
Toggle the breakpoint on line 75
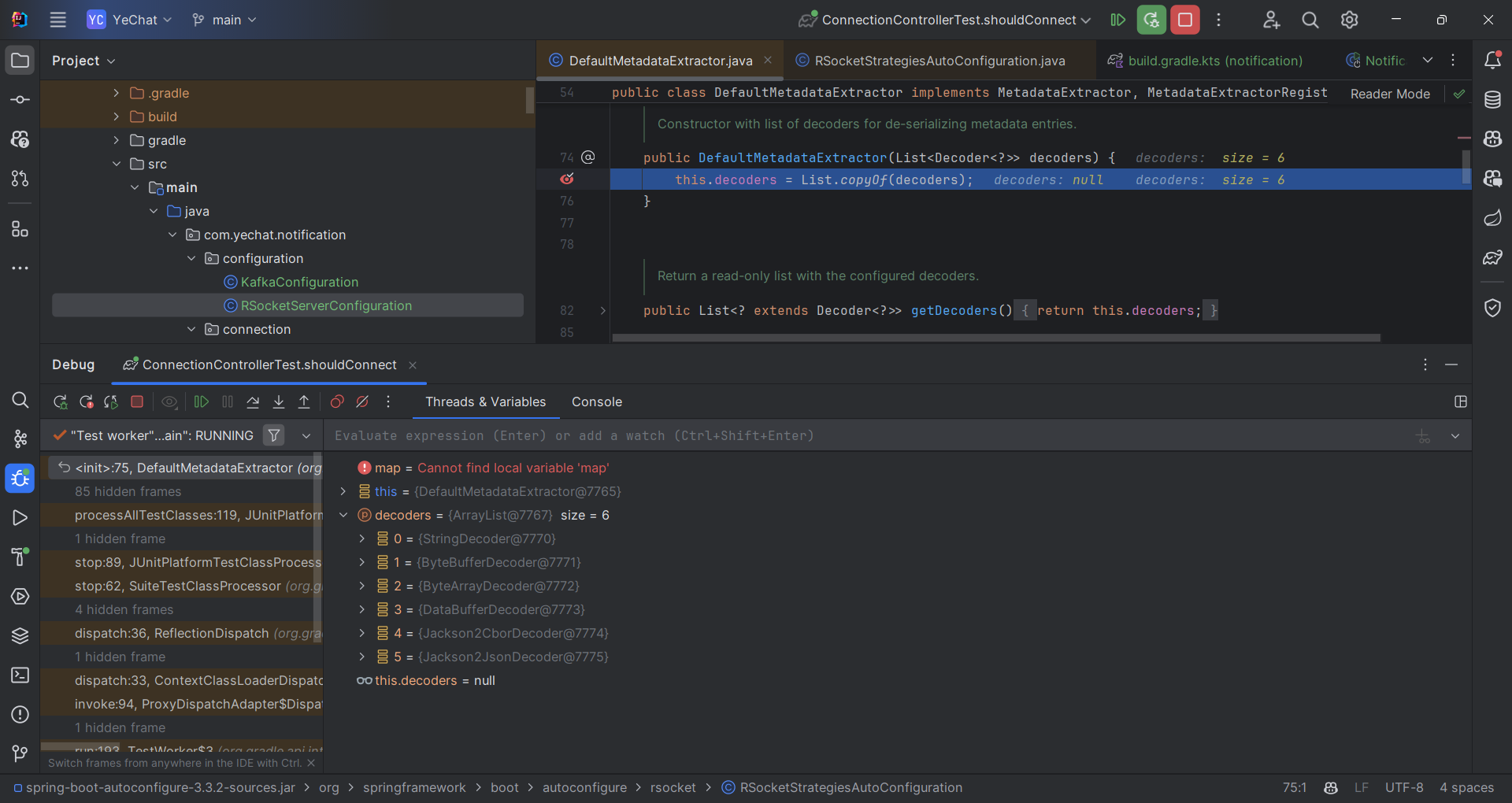tap(567, 179)
